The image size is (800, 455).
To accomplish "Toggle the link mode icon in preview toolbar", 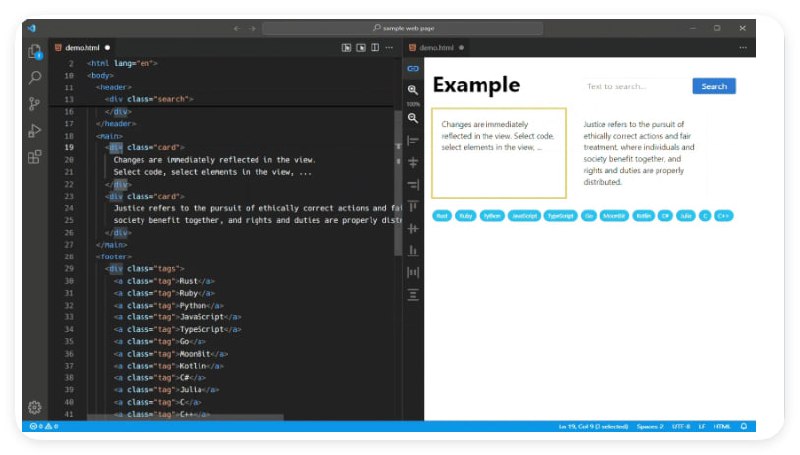I will tap(412, 68).
